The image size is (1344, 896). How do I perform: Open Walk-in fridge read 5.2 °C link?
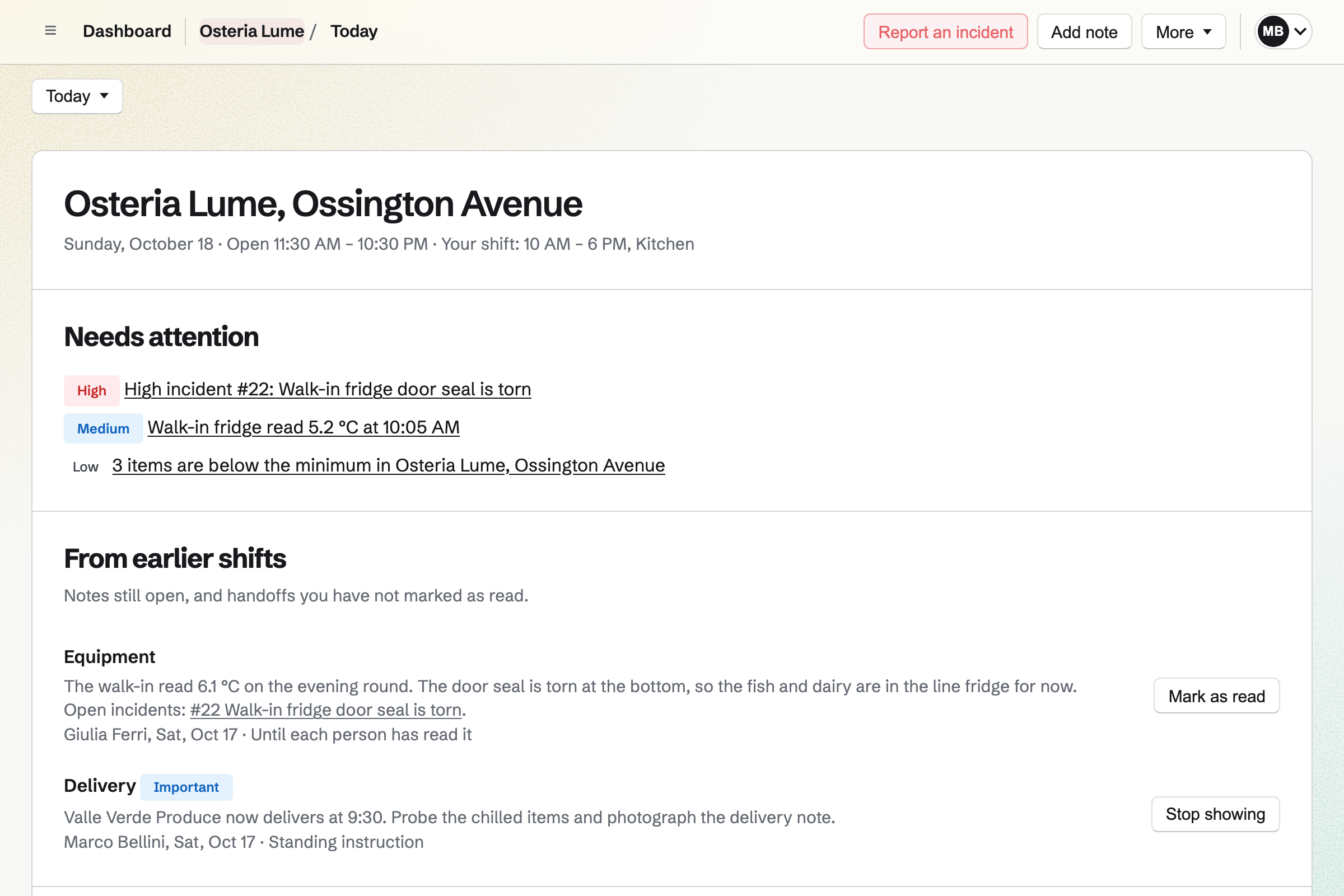[304, 427]
